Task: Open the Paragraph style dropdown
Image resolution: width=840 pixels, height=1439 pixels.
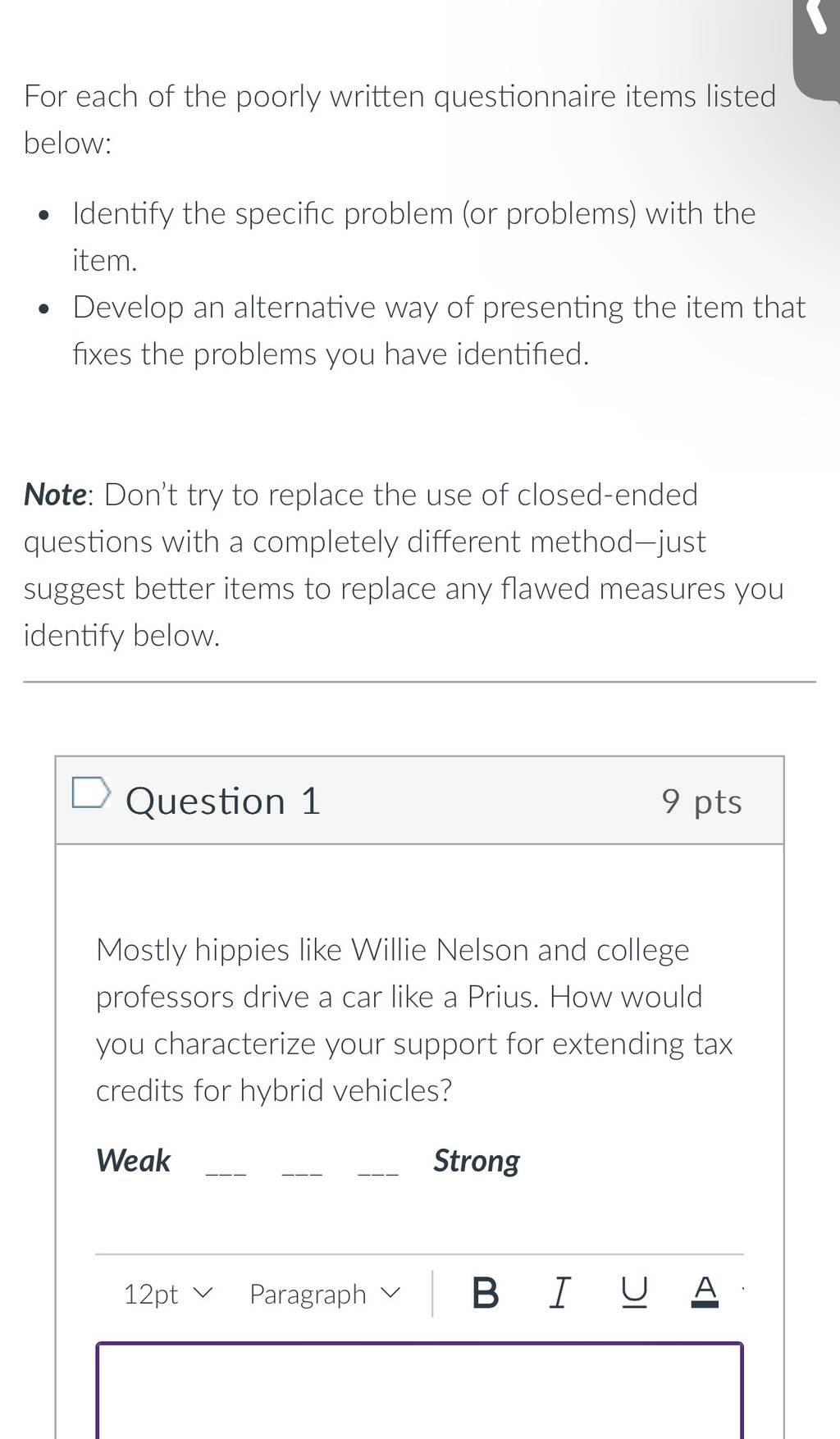Action: point(325,1294)
